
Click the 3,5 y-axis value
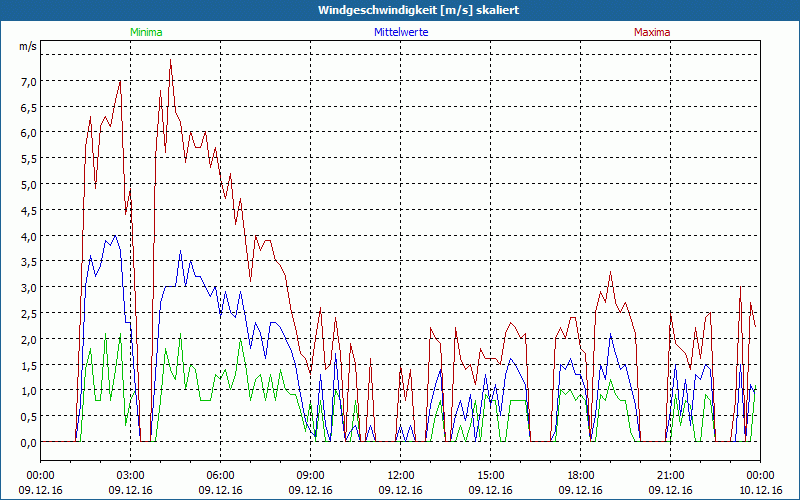coord(28,262)
